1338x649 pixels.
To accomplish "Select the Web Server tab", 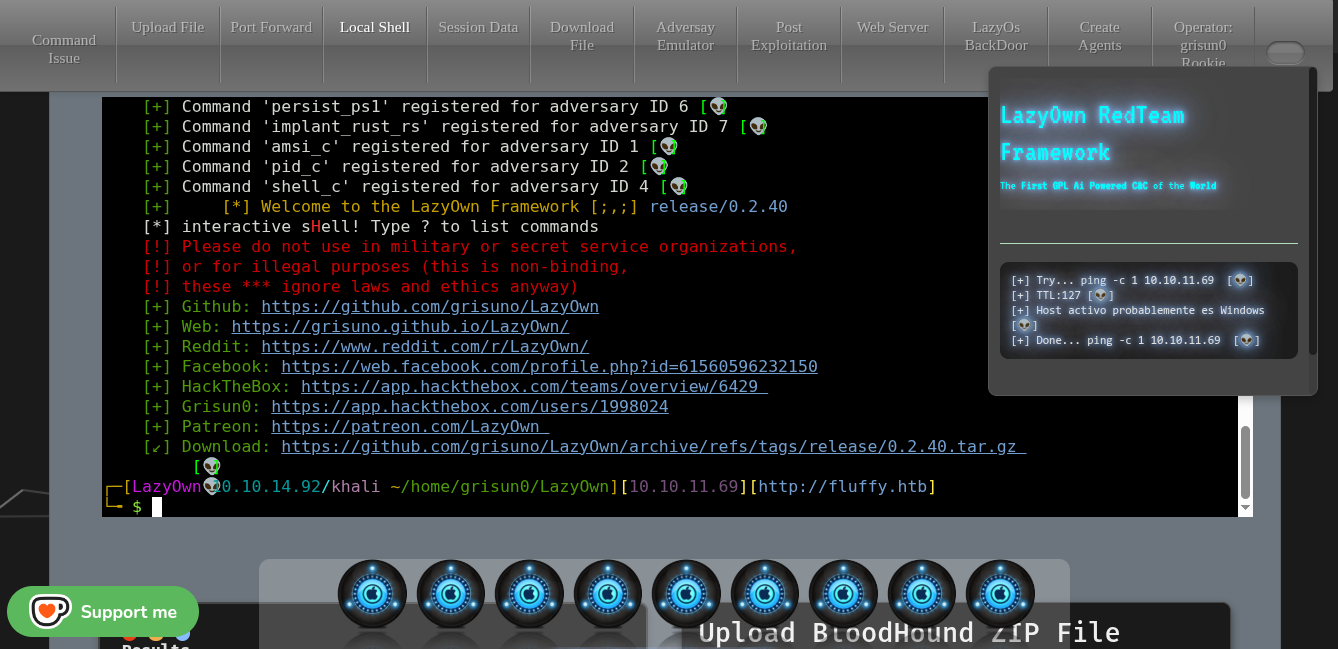I will (893, 27).
